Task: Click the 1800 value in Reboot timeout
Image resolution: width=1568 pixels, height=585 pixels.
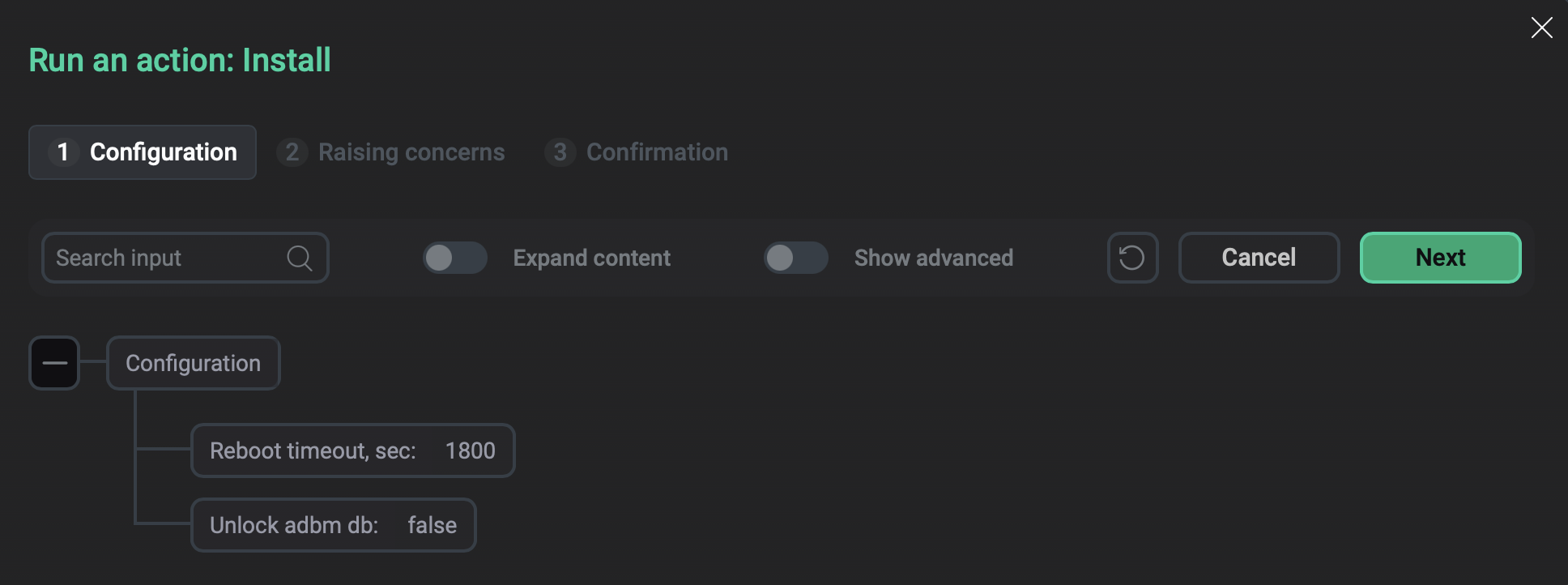Action: 471,450
